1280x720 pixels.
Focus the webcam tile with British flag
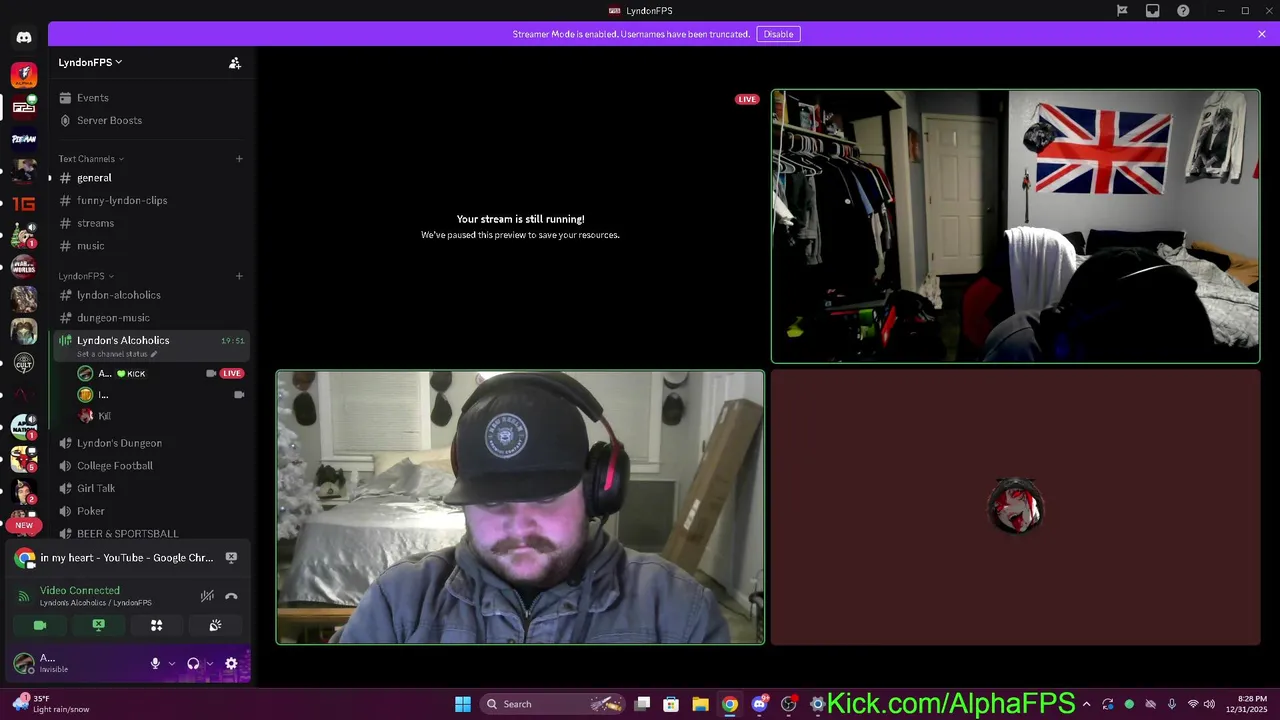1015,226
